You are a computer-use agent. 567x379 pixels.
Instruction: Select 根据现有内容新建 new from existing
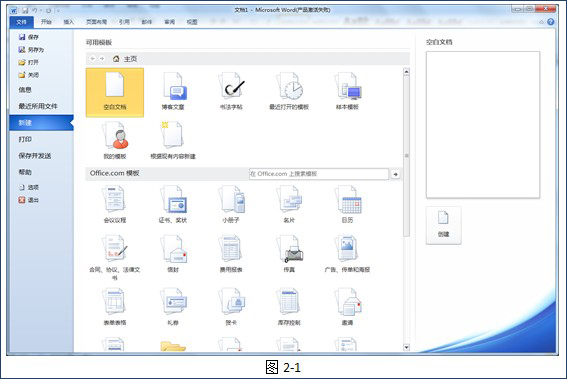click(173, 141)
